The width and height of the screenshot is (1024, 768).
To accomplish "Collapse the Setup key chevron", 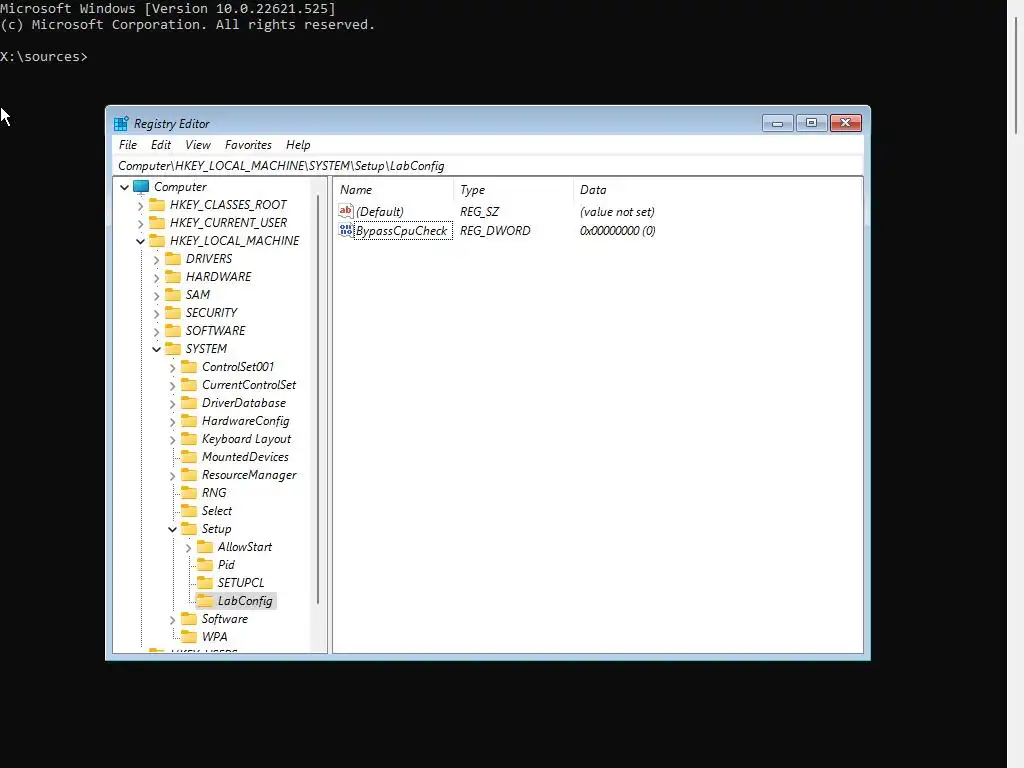I will coord(172,530).
